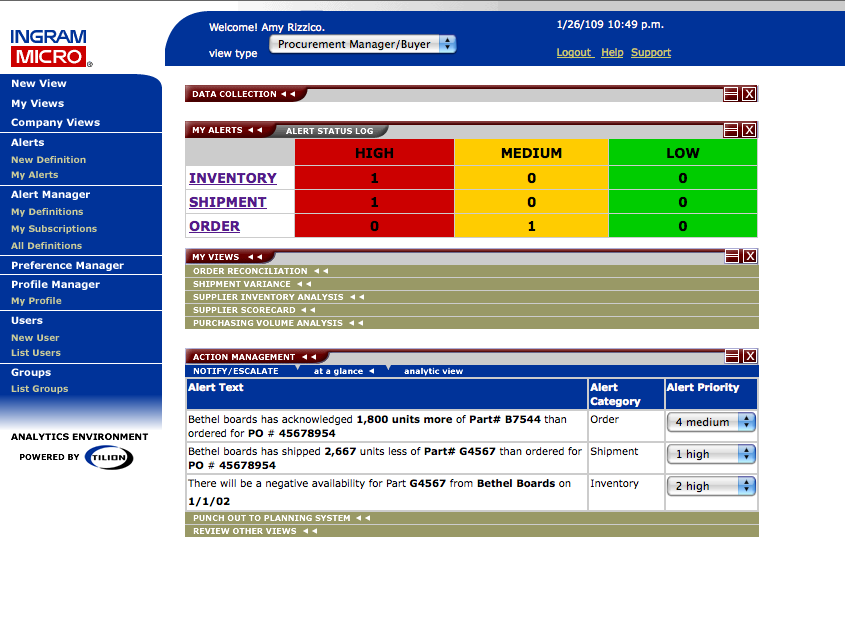
Task: Expand the Order Reconciliation view
Action: coord(472,271)
